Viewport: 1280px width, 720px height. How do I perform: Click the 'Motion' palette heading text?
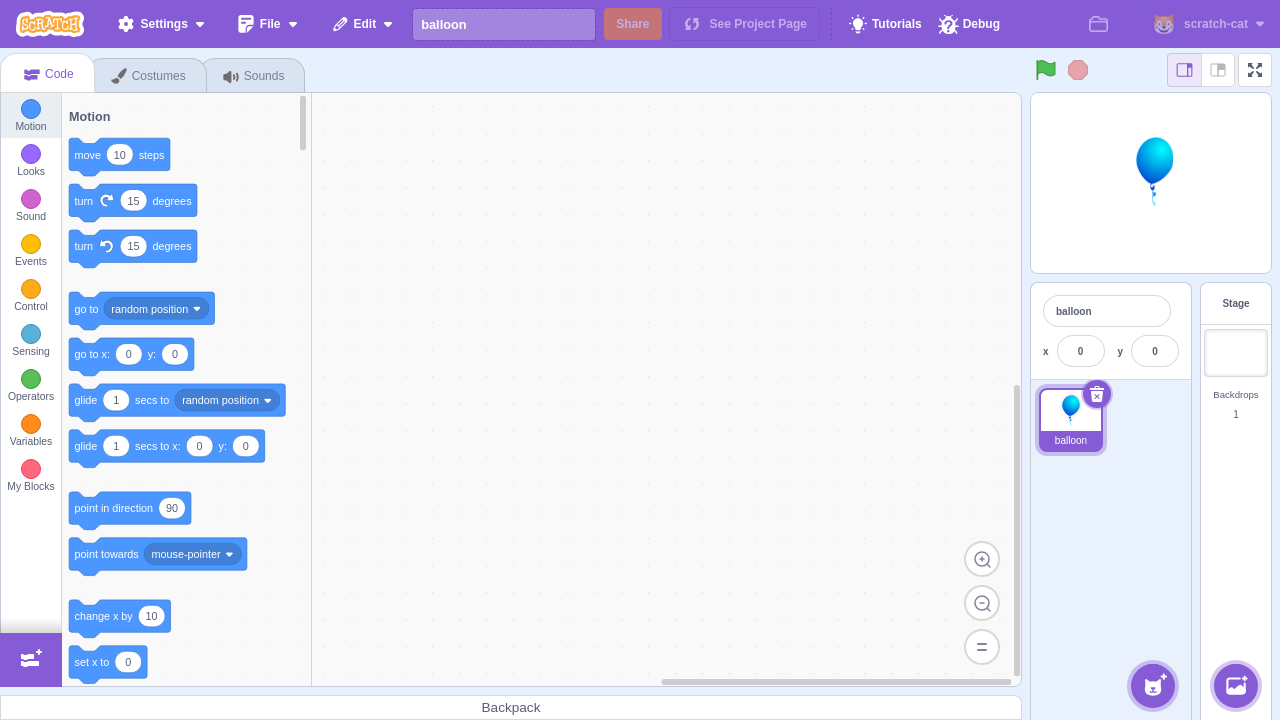pos(90,117)
